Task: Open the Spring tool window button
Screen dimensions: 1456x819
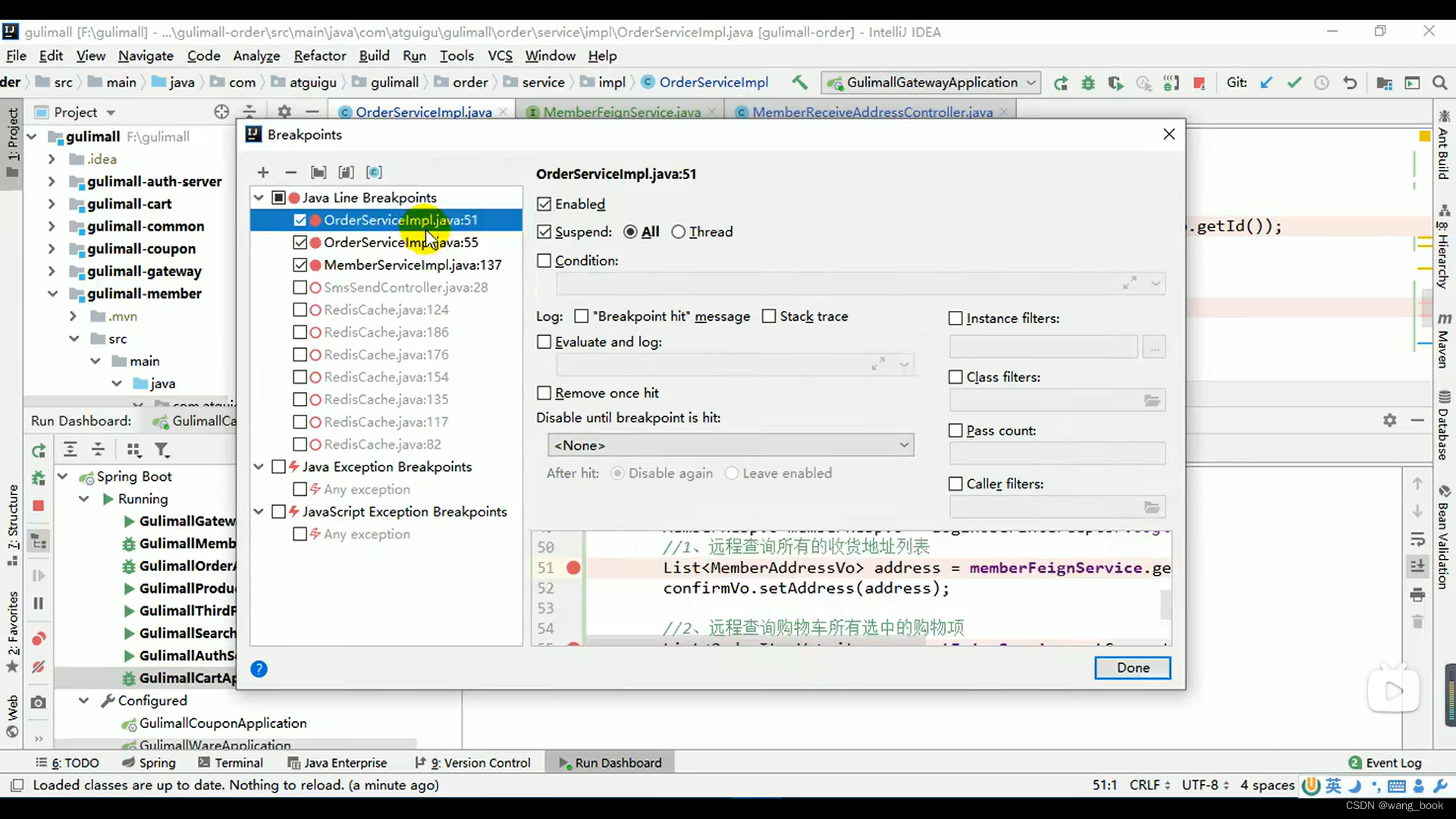Action: pos(149,763)
